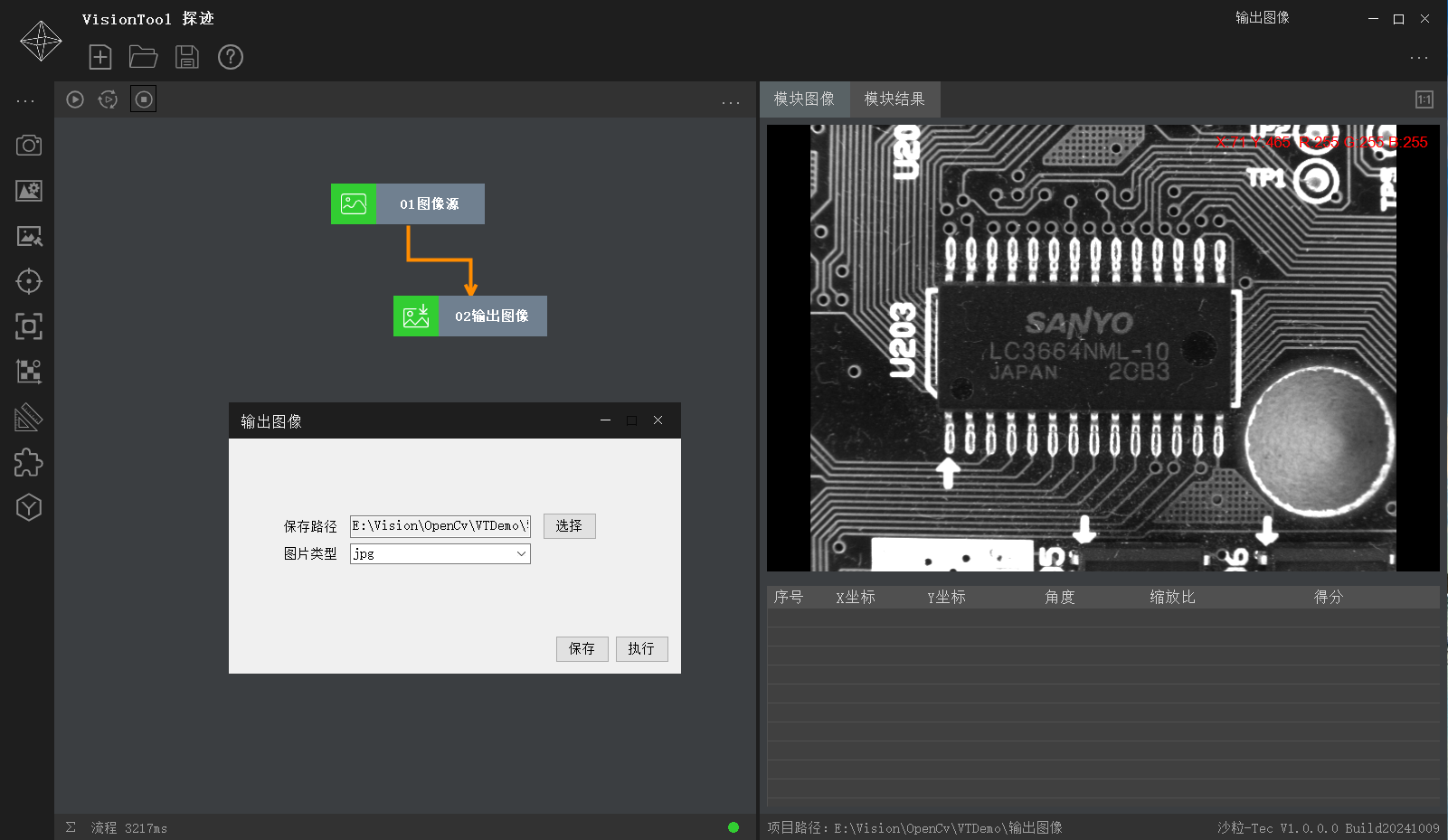
Task: Minimize the 输出图像 dialog
Action: pos(605,420)
